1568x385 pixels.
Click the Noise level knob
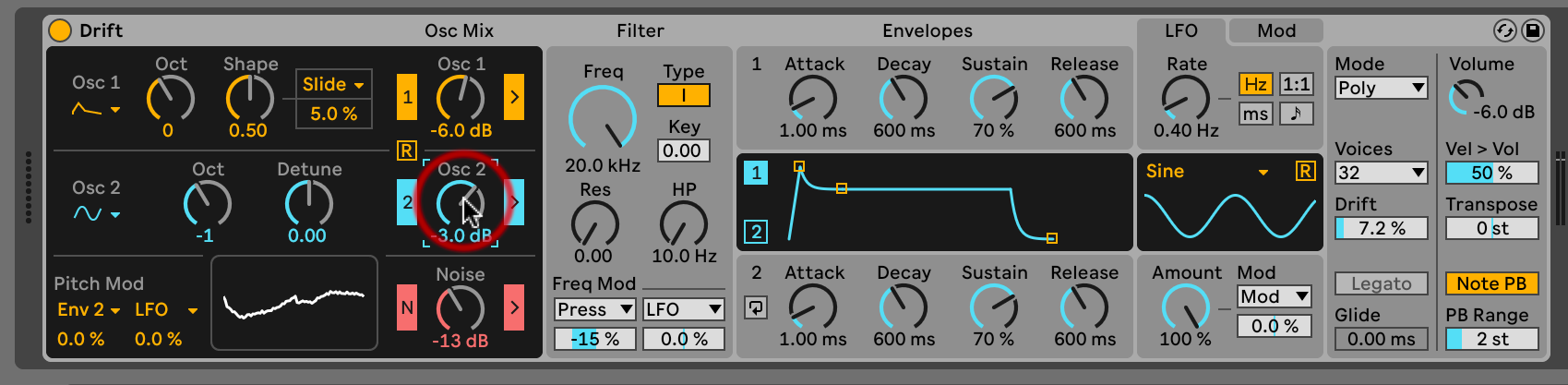(x=461, y=307)
